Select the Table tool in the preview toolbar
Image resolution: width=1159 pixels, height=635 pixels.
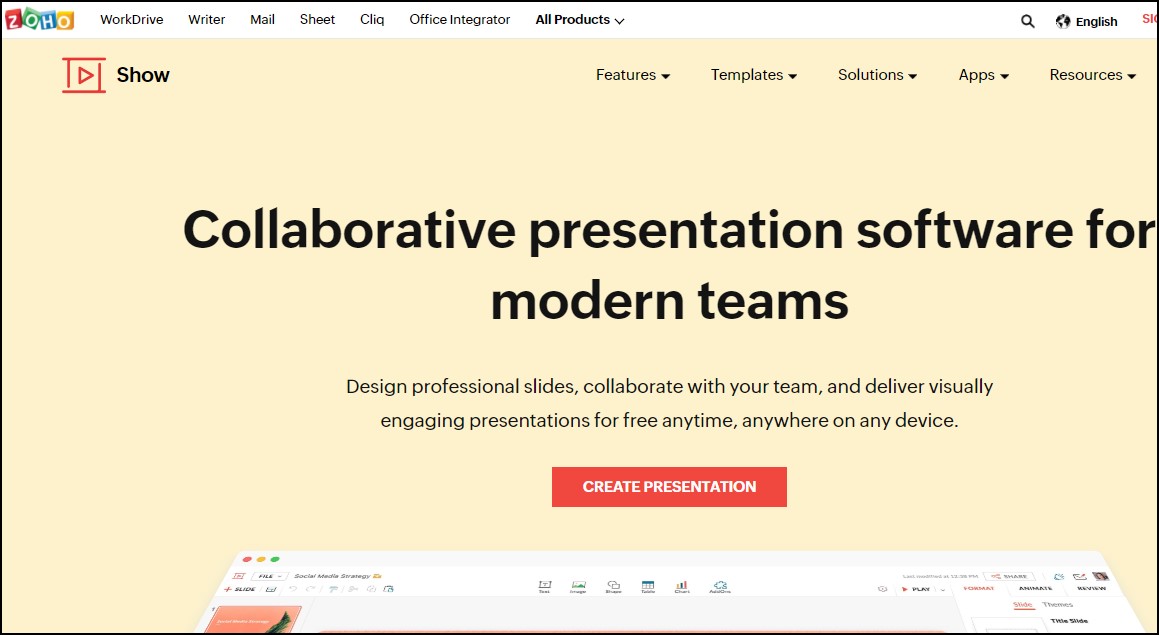648,587
